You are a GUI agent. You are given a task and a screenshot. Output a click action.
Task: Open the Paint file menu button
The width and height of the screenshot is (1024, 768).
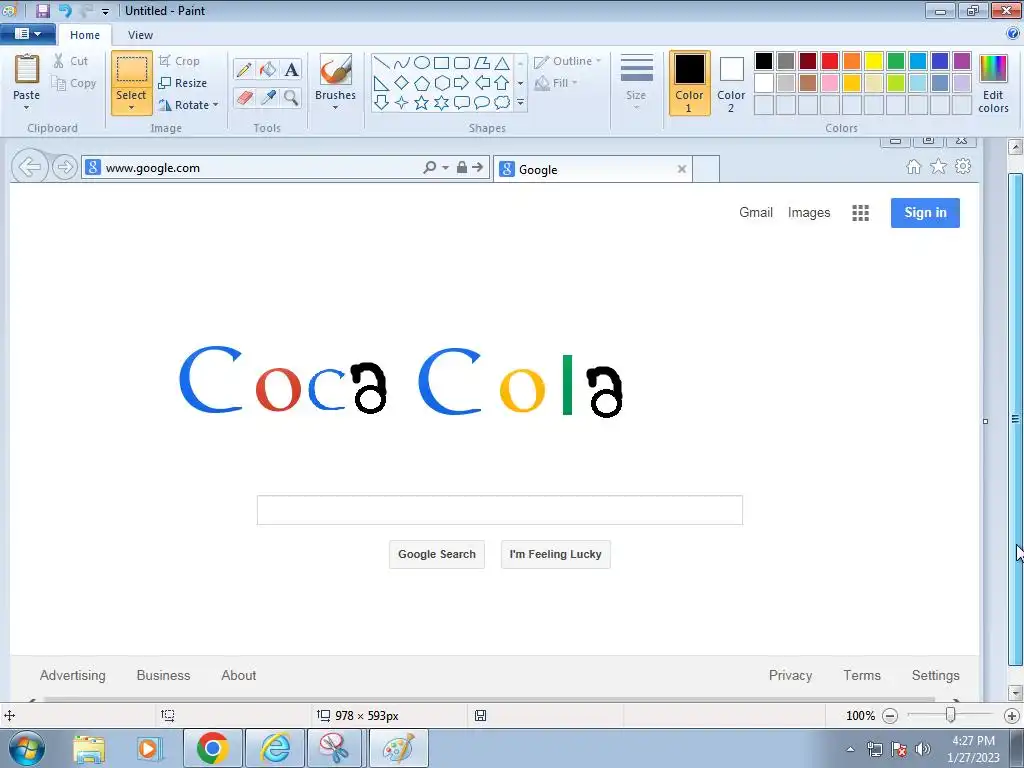[27, 34]
